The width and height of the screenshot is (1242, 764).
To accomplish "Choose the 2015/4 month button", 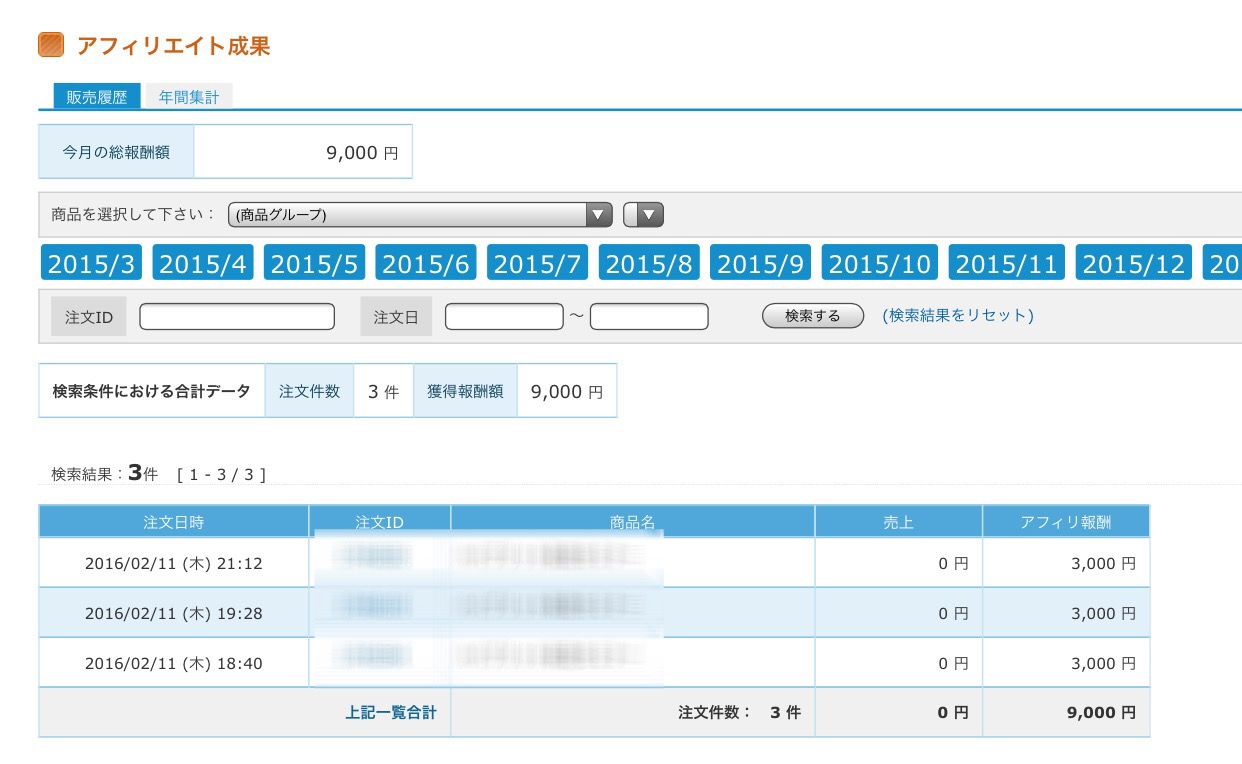I will click(x=203, y=264).
